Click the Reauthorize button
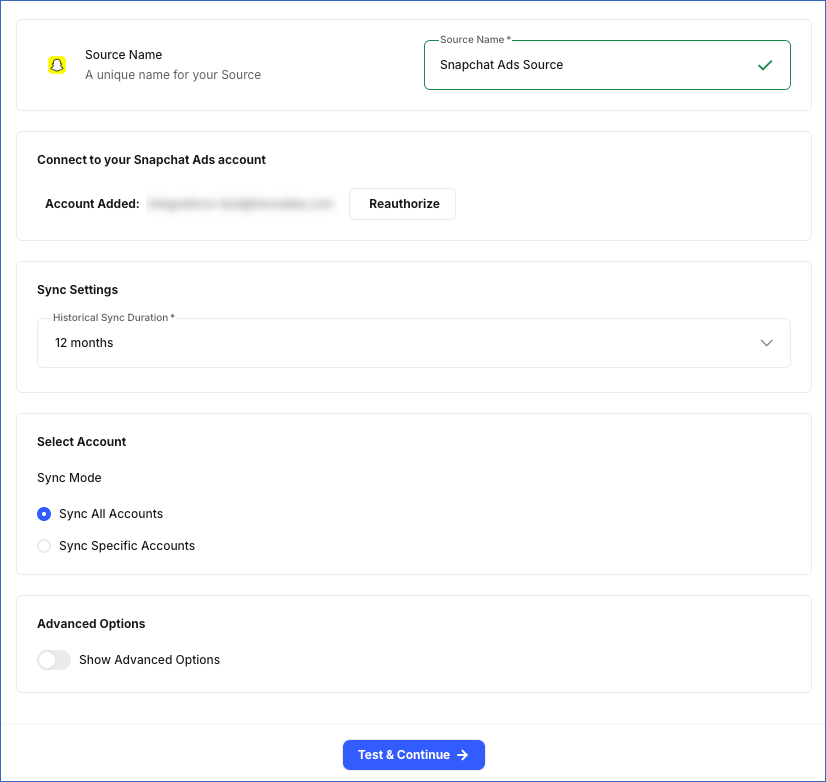The image size is (826, 782). [402, 204]
